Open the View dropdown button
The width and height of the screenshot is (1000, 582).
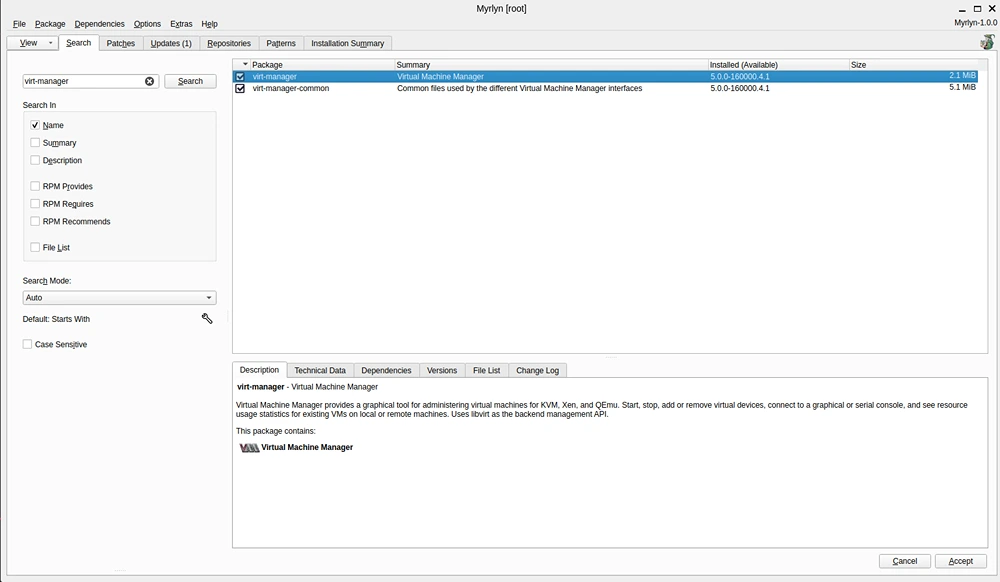point(33,43)
